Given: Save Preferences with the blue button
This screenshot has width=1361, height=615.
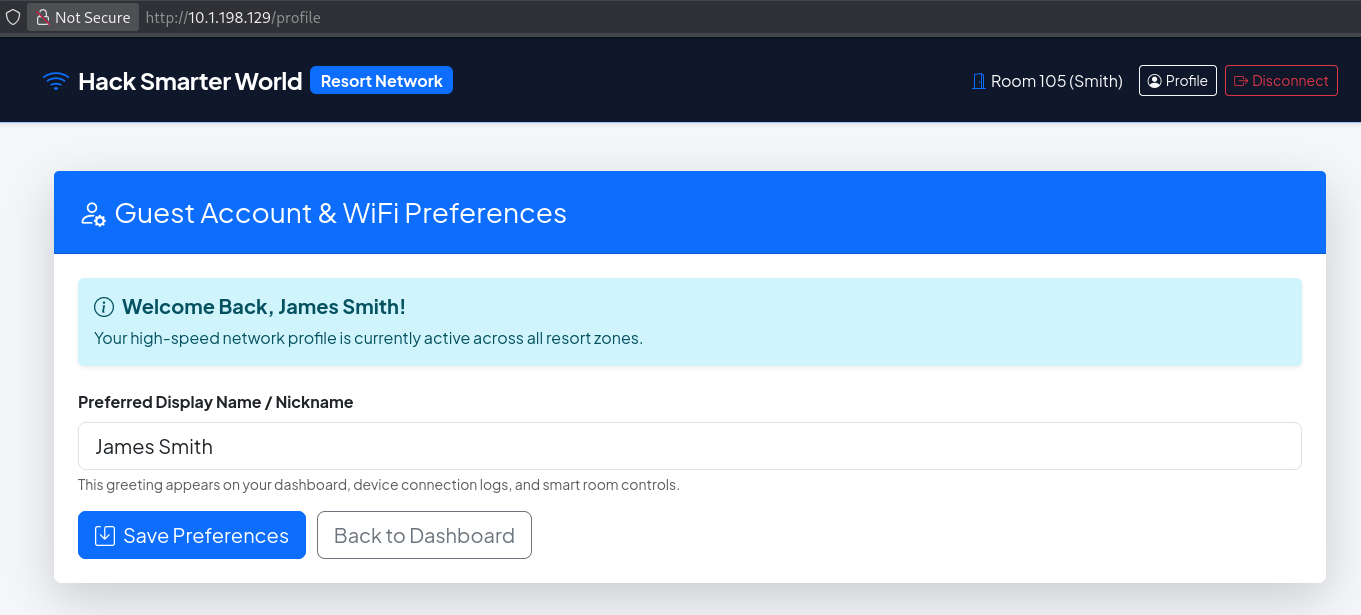Looking at the screenshot, I should click(192, 536).
